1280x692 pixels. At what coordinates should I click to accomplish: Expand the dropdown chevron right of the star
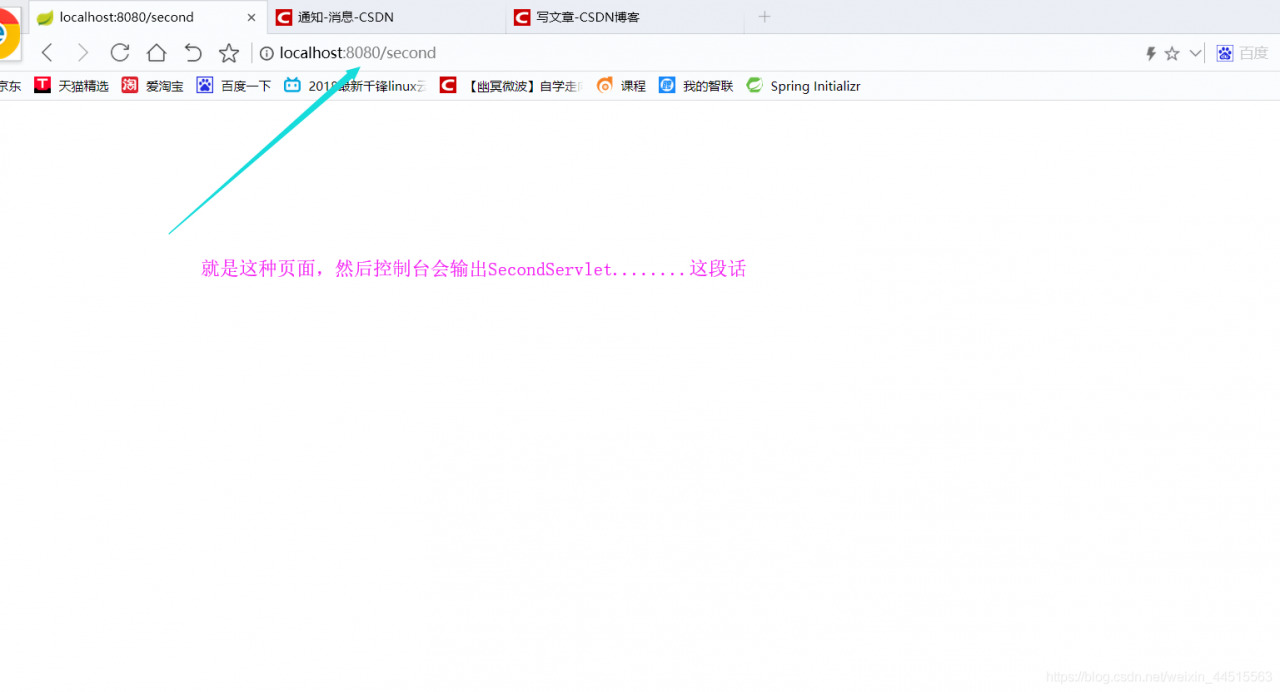coord(1195,53)
